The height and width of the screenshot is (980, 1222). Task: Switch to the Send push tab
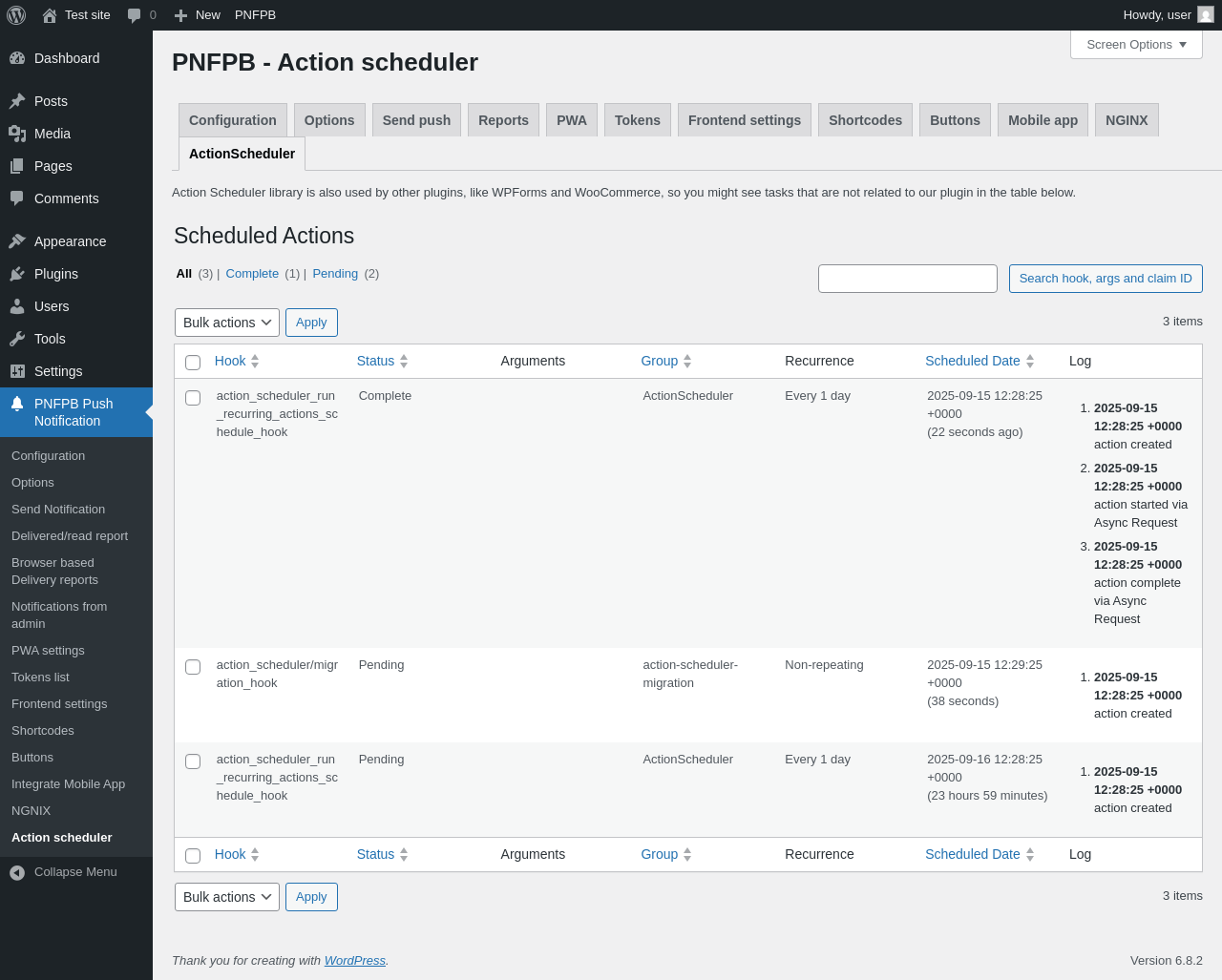pyautogui.click(x=416, y=120)
